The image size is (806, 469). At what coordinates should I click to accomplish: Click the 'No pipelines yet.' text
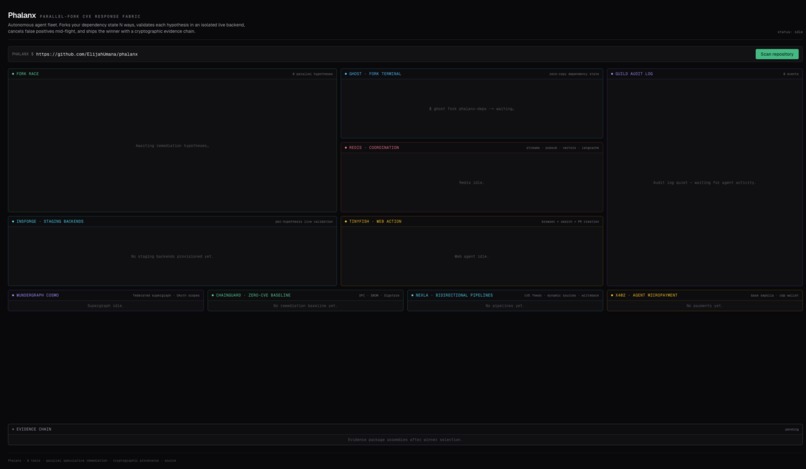coord(504,305)
